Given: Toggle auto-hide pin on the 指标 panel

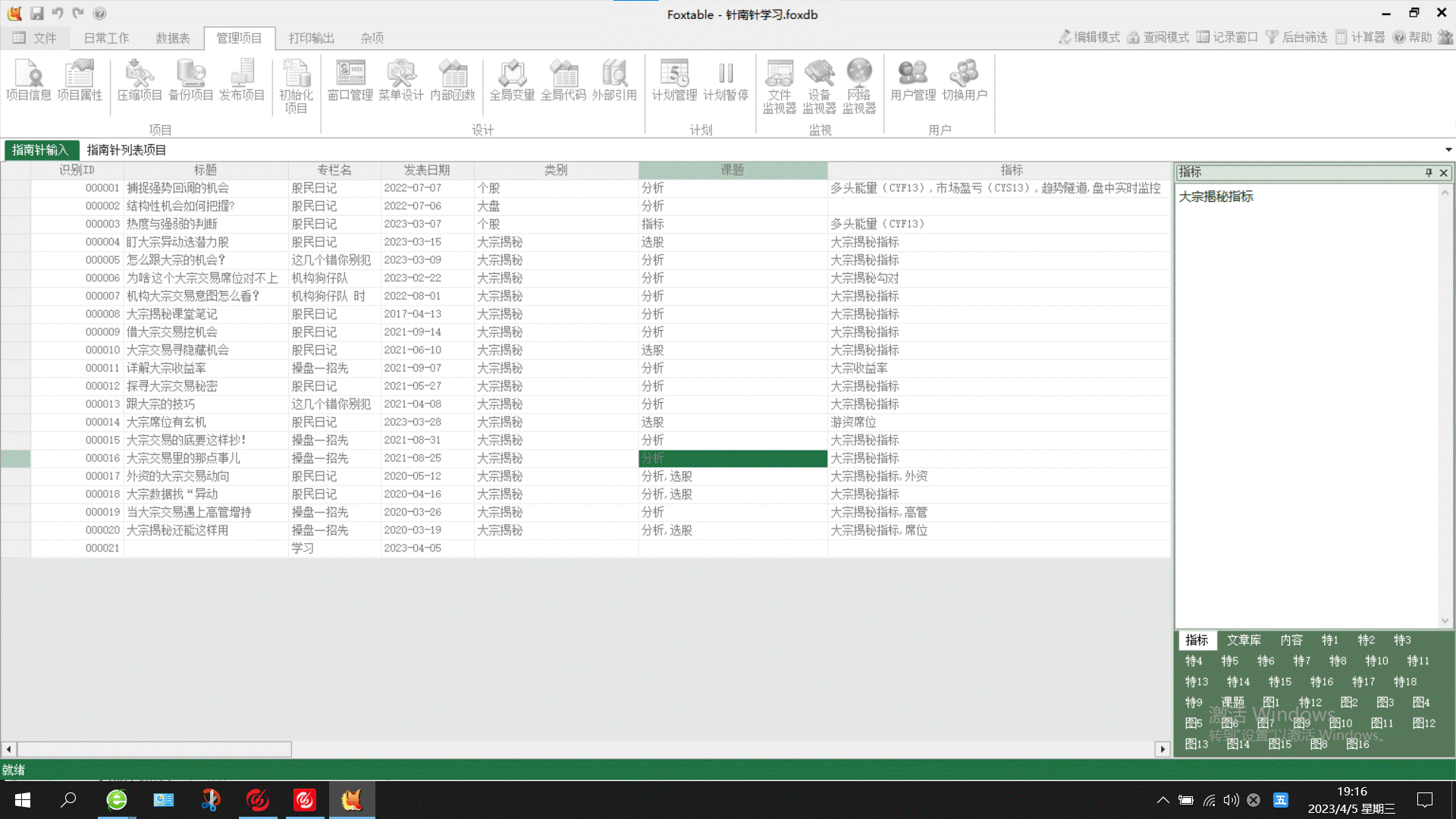Looking at the screenshot, I should (1429, 172).
